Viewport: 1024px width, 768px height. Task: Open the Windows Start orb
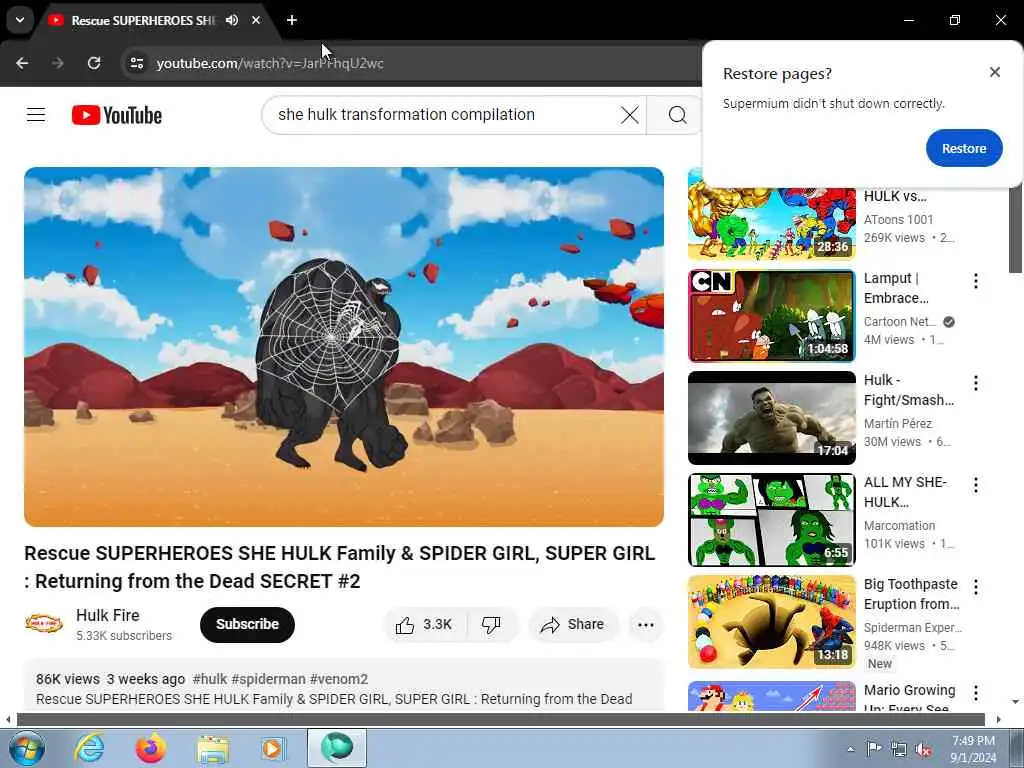26,748
